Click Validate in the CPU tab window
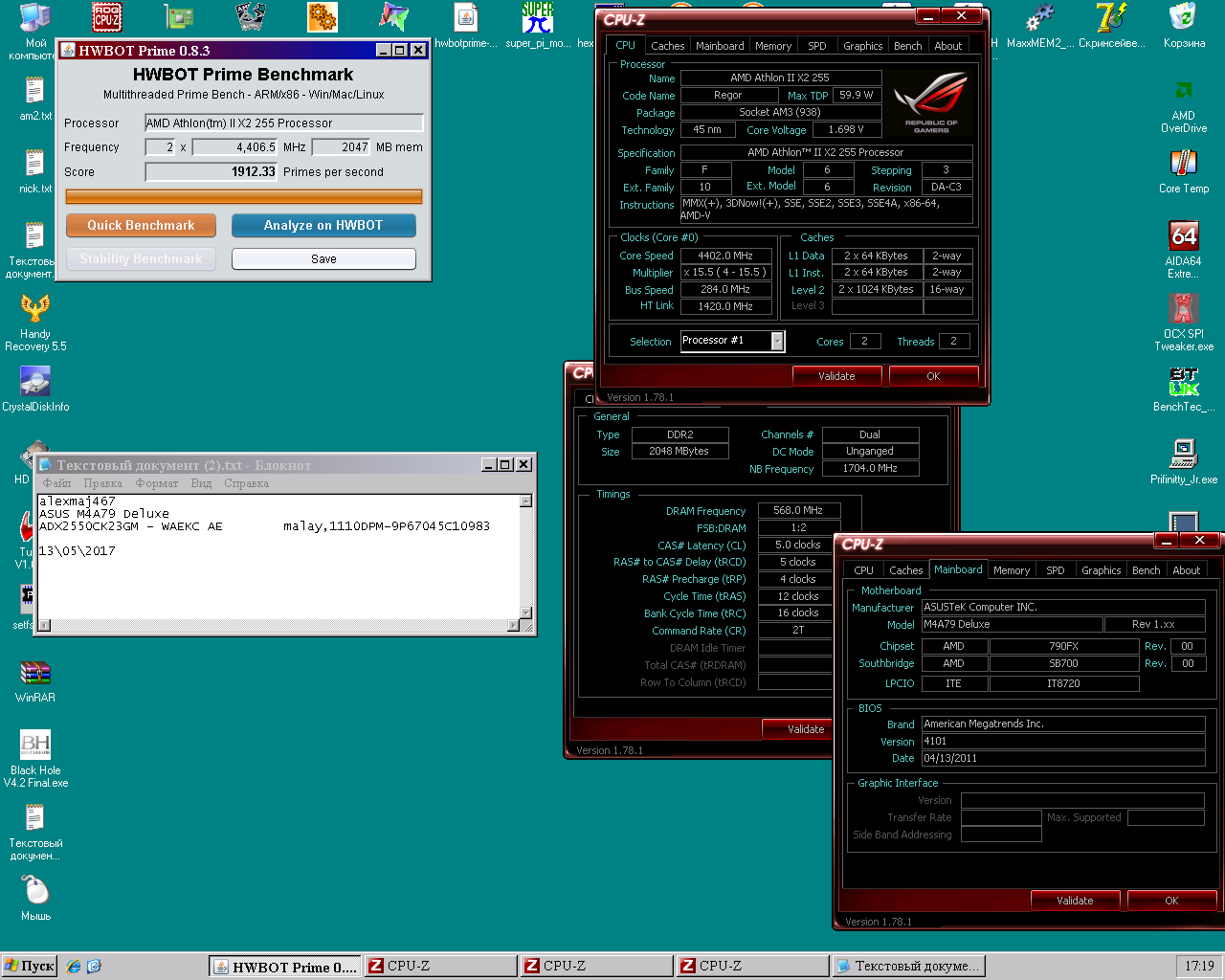 [836, 376]
